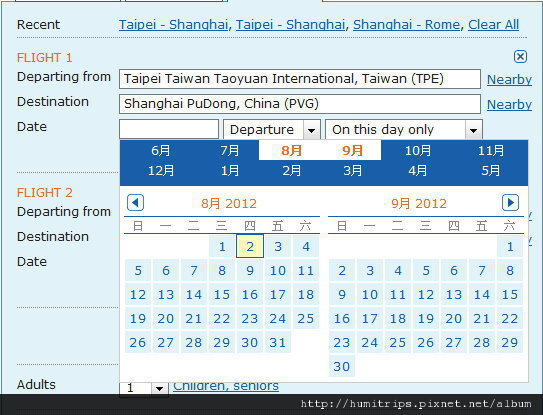This screenshot has width=543, height=415.
Task: Open the Departure dropdown
Action: pos(272,130)
